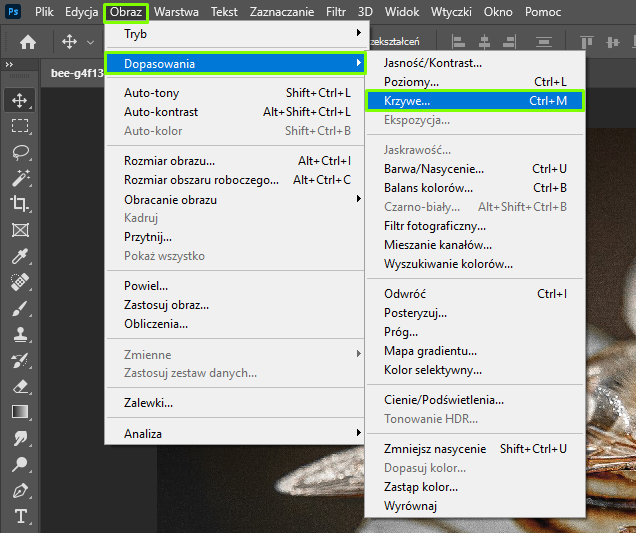Image resolution: width=636 pixels, height=533 pixels.
Task: Select the Dodge tool
Action: coord(19,464)
